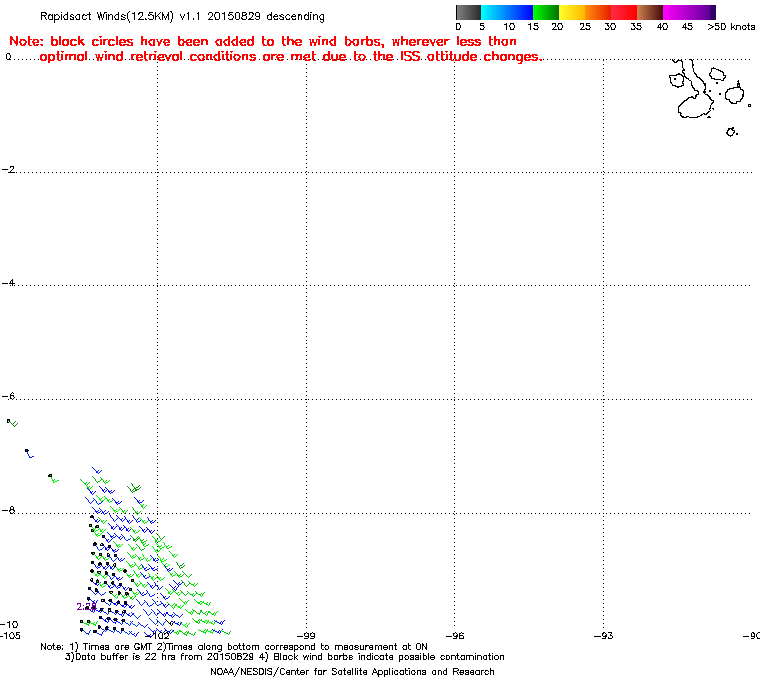
Task: Click the '-4' latitude axis label
Action: pos(8,283)
